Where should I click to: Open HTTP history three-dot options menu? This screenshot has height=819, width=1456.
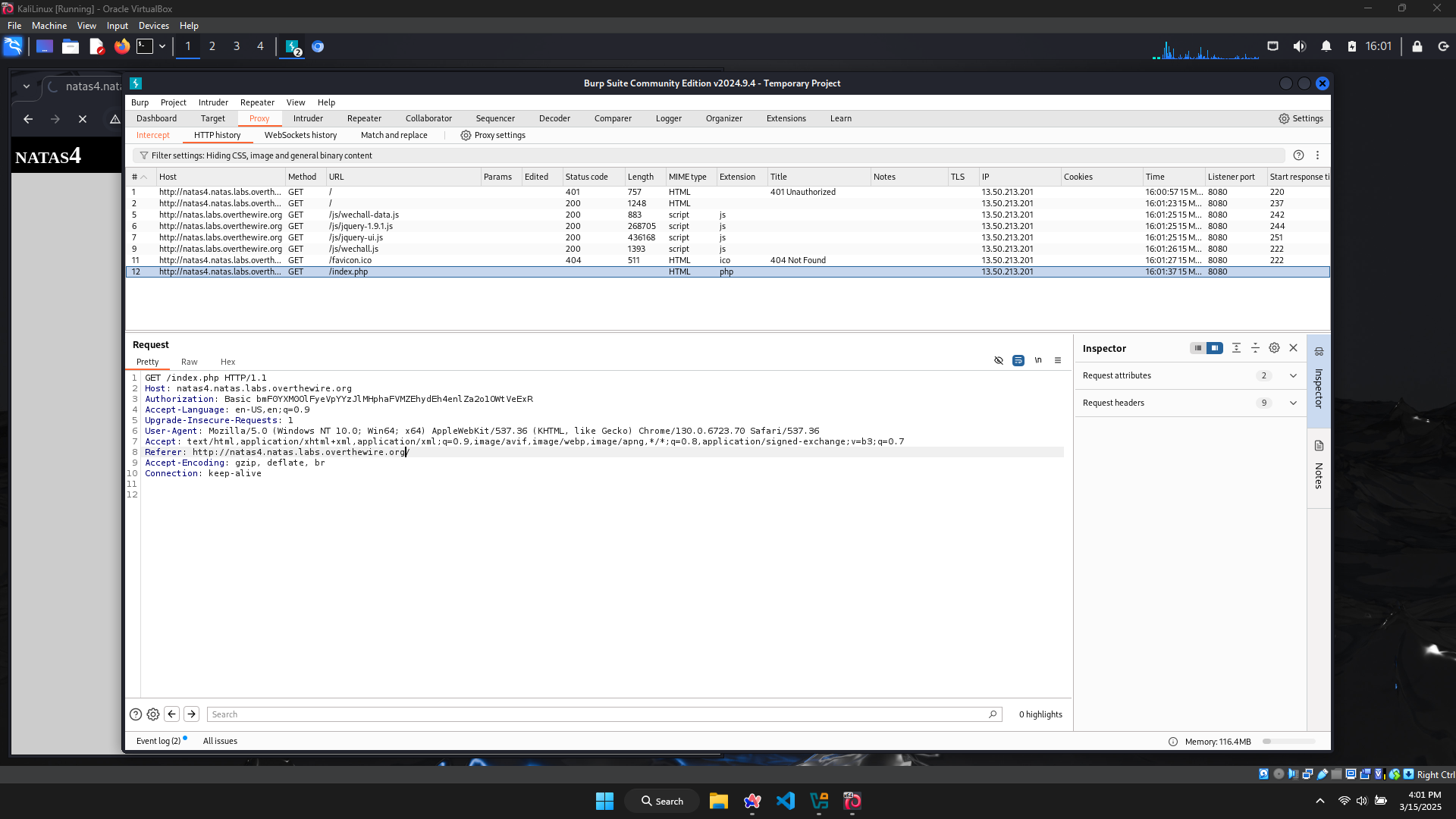(1318, 155)
